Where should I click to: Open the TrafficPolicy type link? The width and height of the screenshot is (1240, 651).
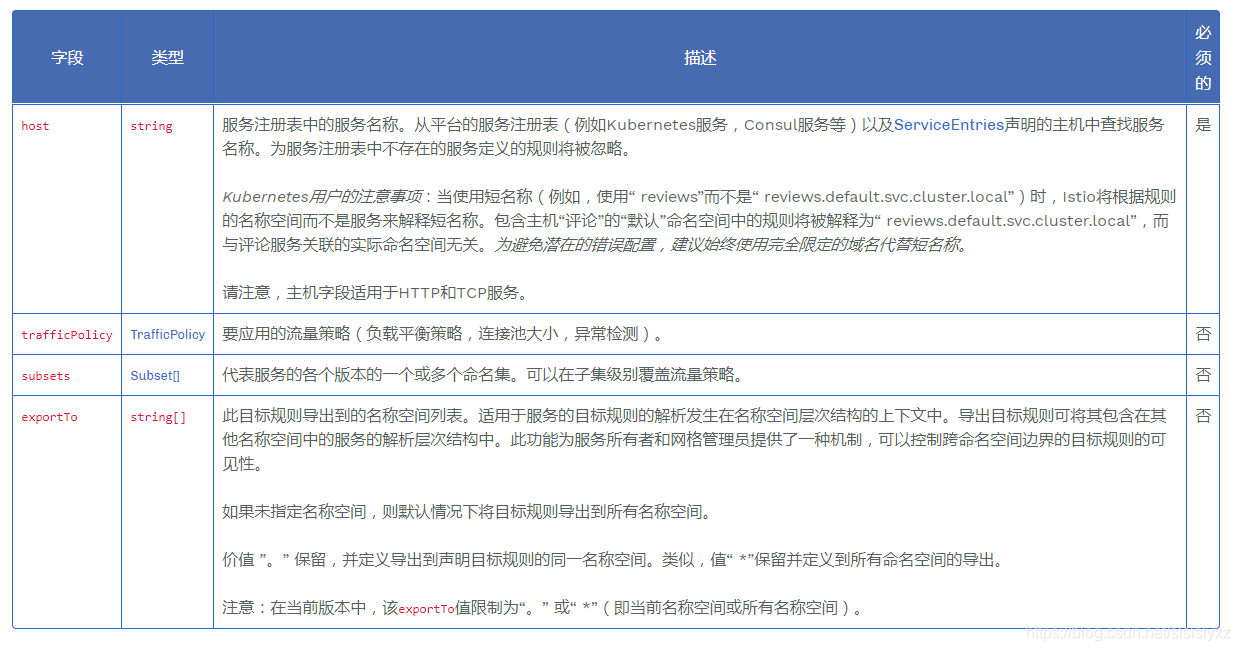tap(166, 334)
